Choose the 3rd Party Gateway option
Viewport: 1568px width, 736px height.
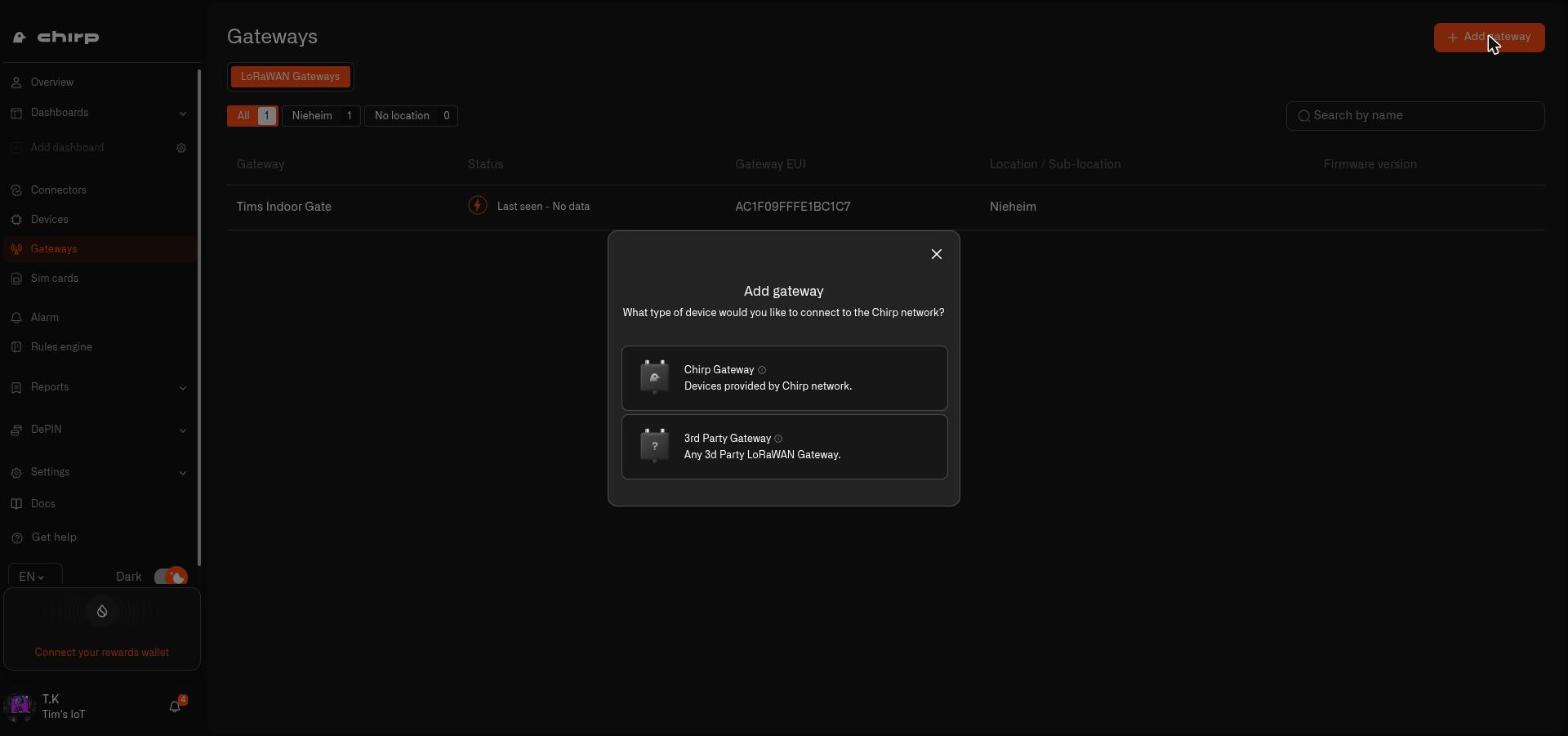coord(784,447)
